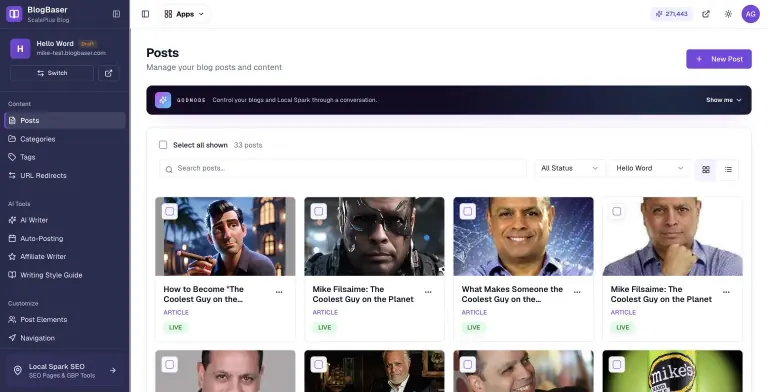The height and width of the screenshot is (392, 768).
Task: Click the search magnifier icon
Action: [169, 169]
